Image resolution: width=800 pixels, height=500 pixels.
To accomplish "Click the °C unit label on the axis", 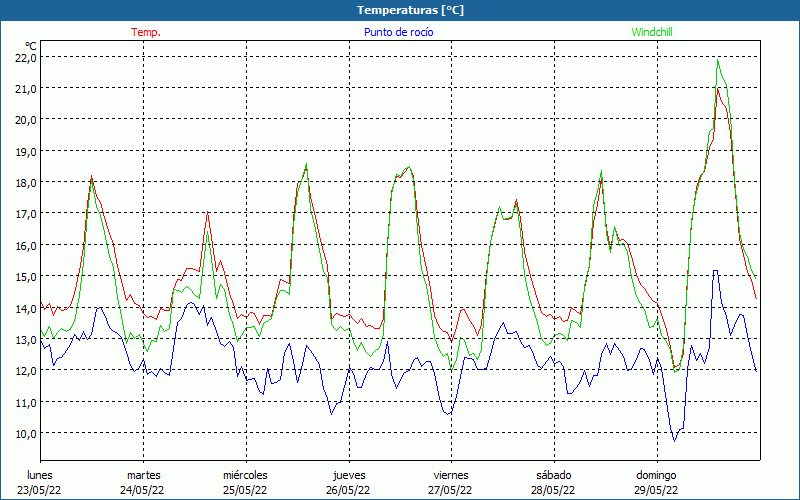I will point(31,46).
